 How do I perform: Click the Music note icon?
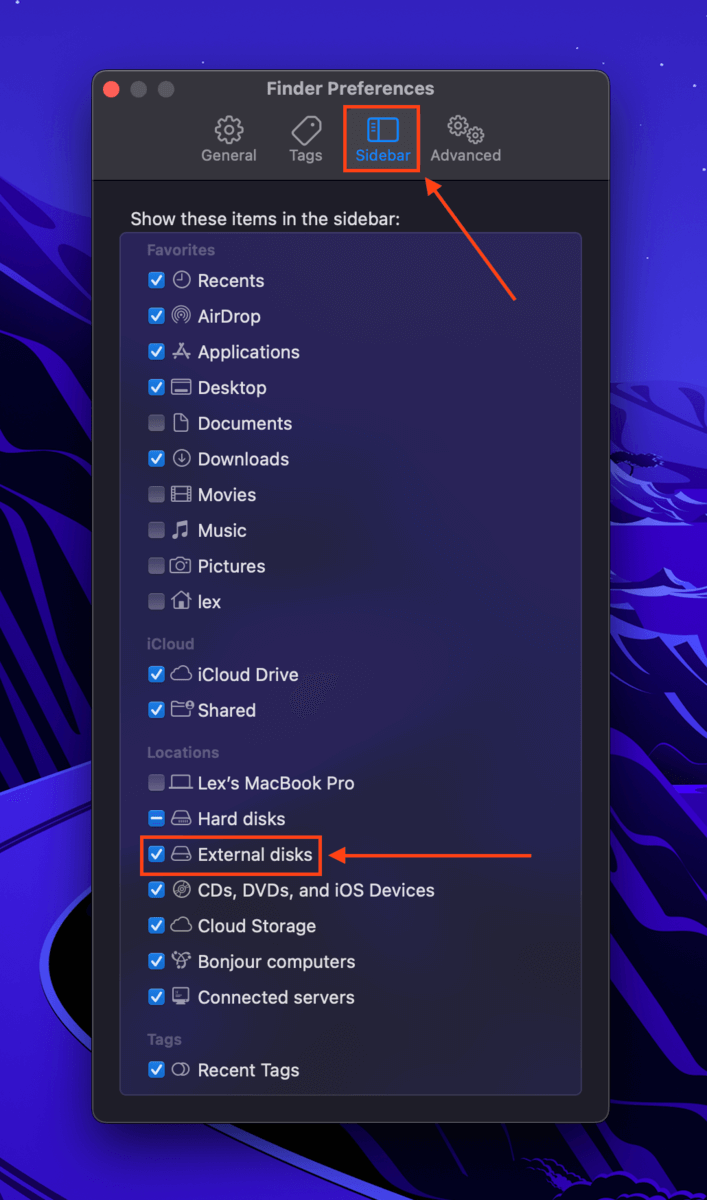click(x=181, y=530)
